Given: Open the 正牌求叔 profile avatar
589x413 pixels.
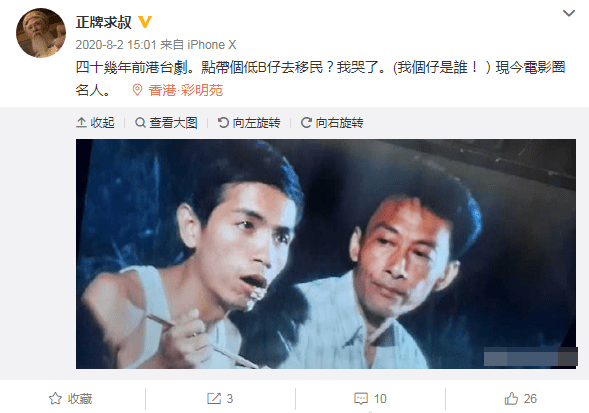Looking at the screenshot, I should (41, 33).
